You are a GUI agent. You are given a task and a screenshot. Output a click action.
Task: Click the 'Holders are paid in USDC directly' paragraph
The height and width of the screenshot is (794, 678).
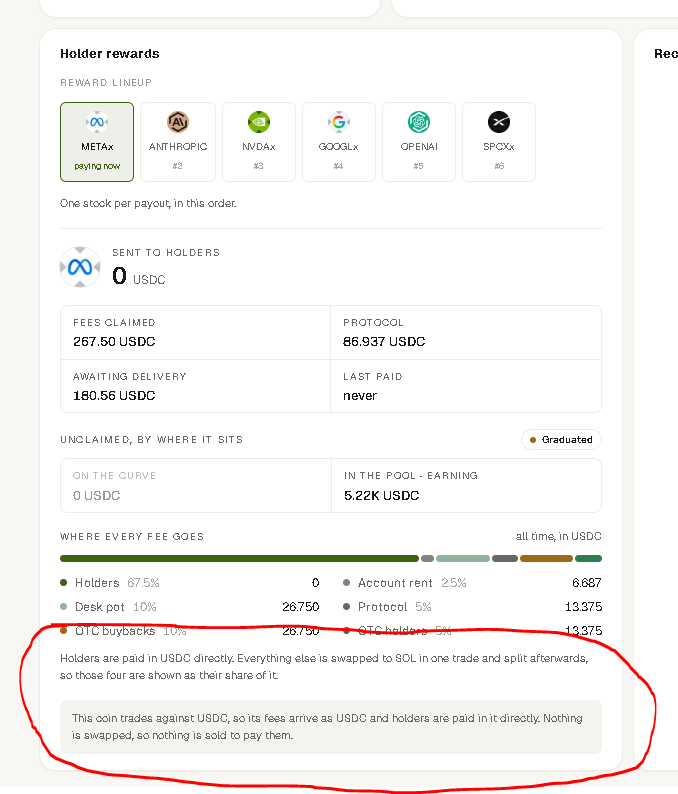[324, 666]
